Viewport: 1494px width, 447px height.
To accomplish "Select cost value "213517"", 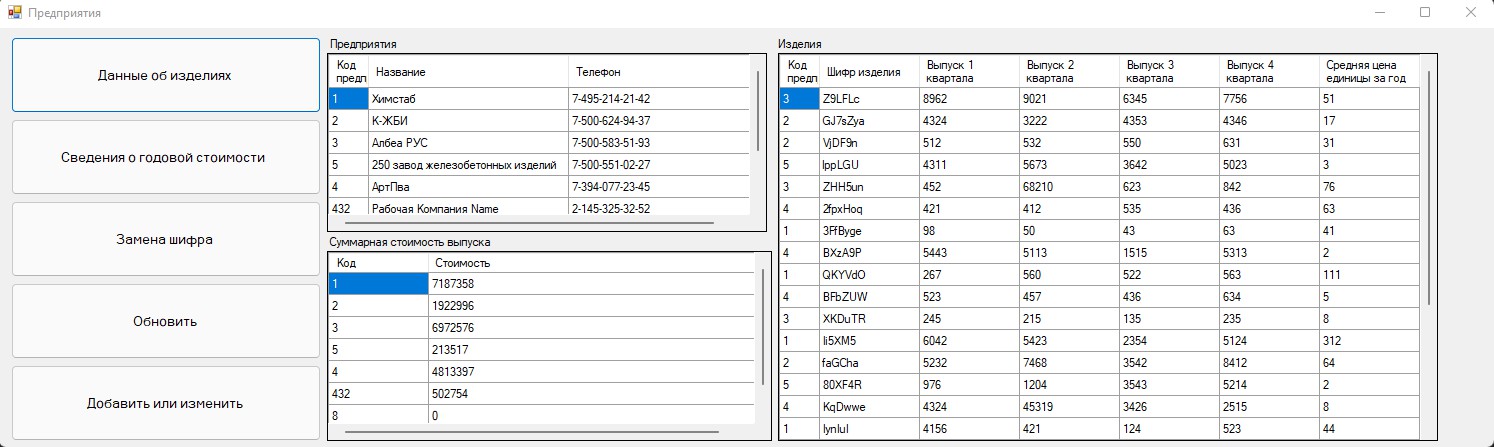I will point(590,350).
